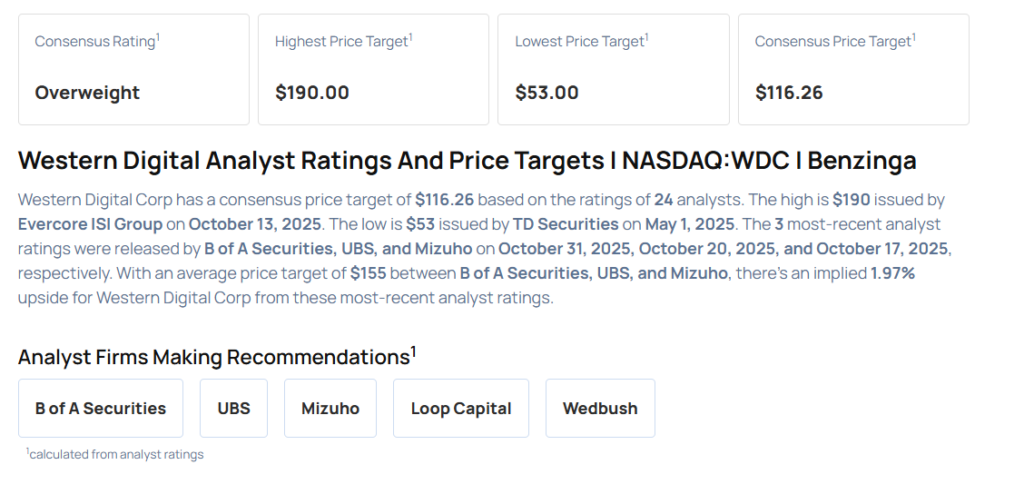Click the footnote superscript after Recommendations heading
The image size is (1024, 504).
(413, 352)
